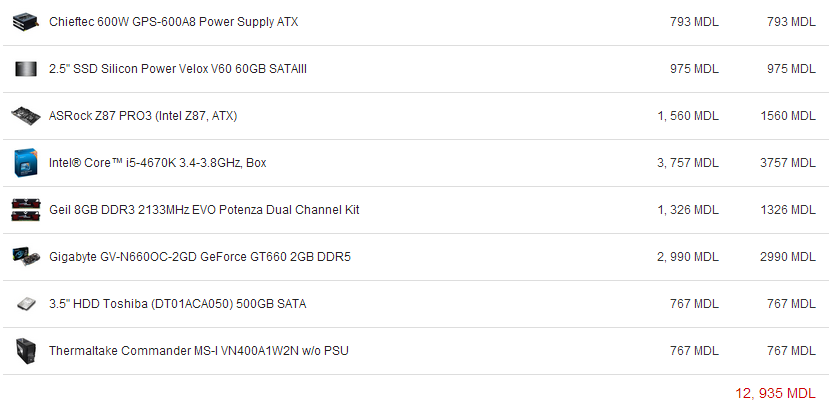Click the Geil DDR3 memory kit icon
Image resolution: width=829 pixels, height=407 pixels.
tap(25, 210)
